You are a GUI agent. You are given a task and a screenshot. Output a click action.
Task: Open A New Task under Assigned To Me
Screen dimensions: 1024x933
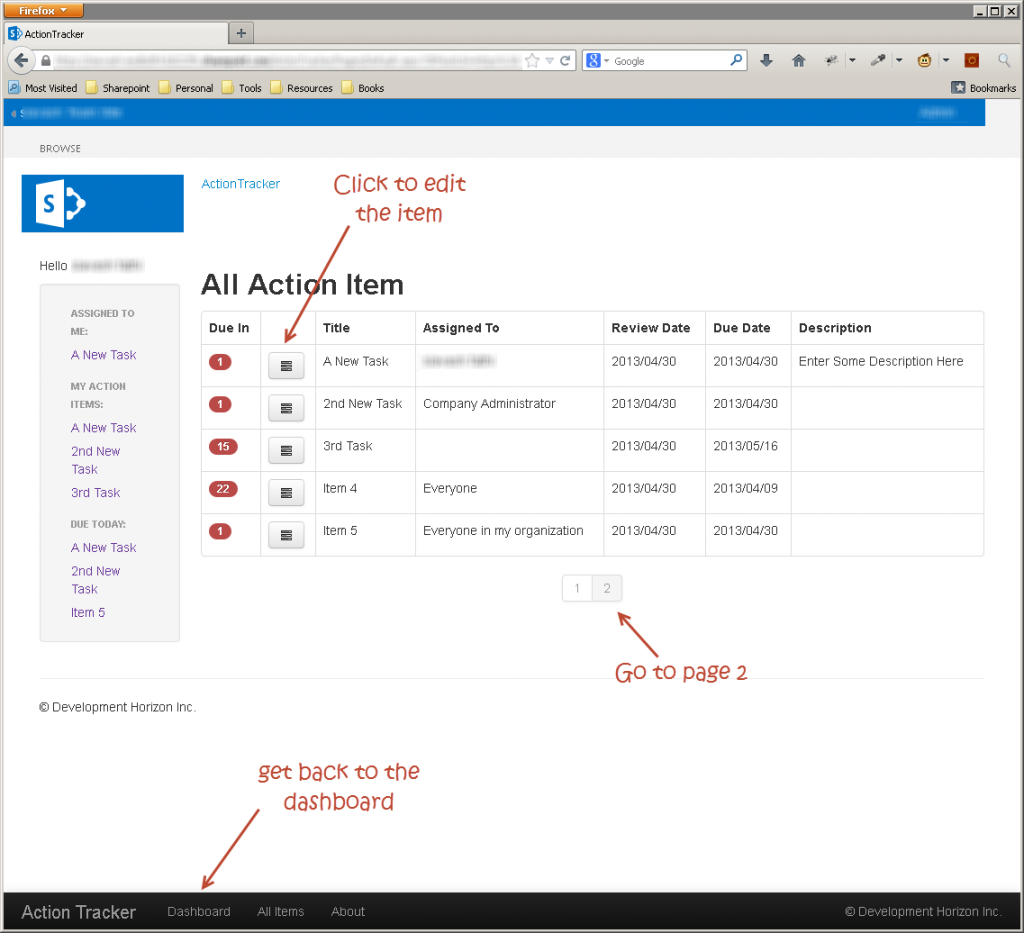[x=103, y=354]
